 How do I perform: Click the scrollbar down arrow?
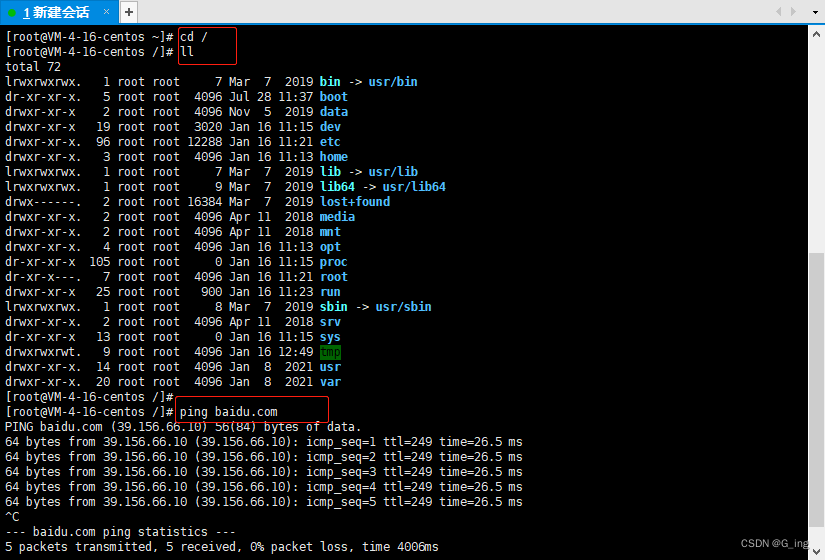click(816, 551)
